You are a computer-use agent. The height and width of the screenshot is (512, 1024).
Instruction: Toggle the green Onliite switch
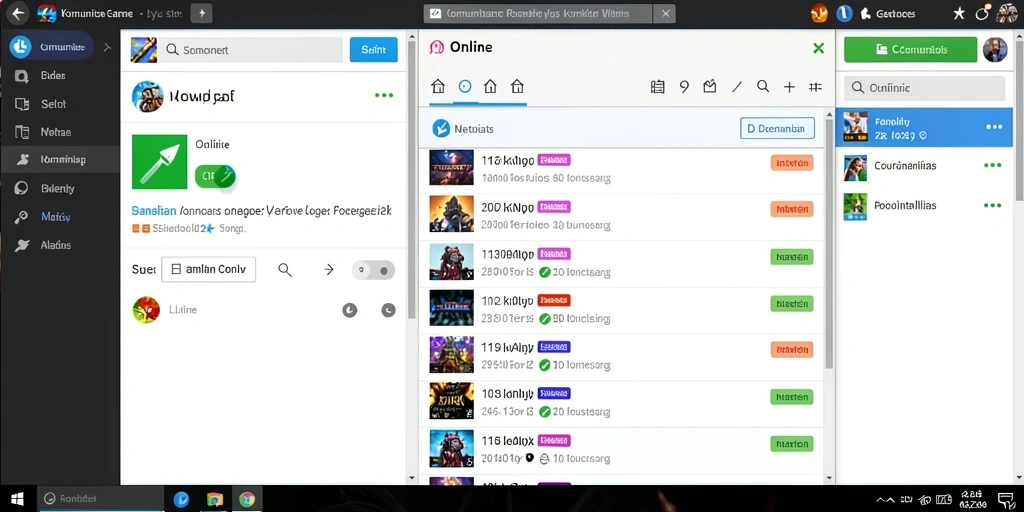pyautogui.click(x=215, y=176)
